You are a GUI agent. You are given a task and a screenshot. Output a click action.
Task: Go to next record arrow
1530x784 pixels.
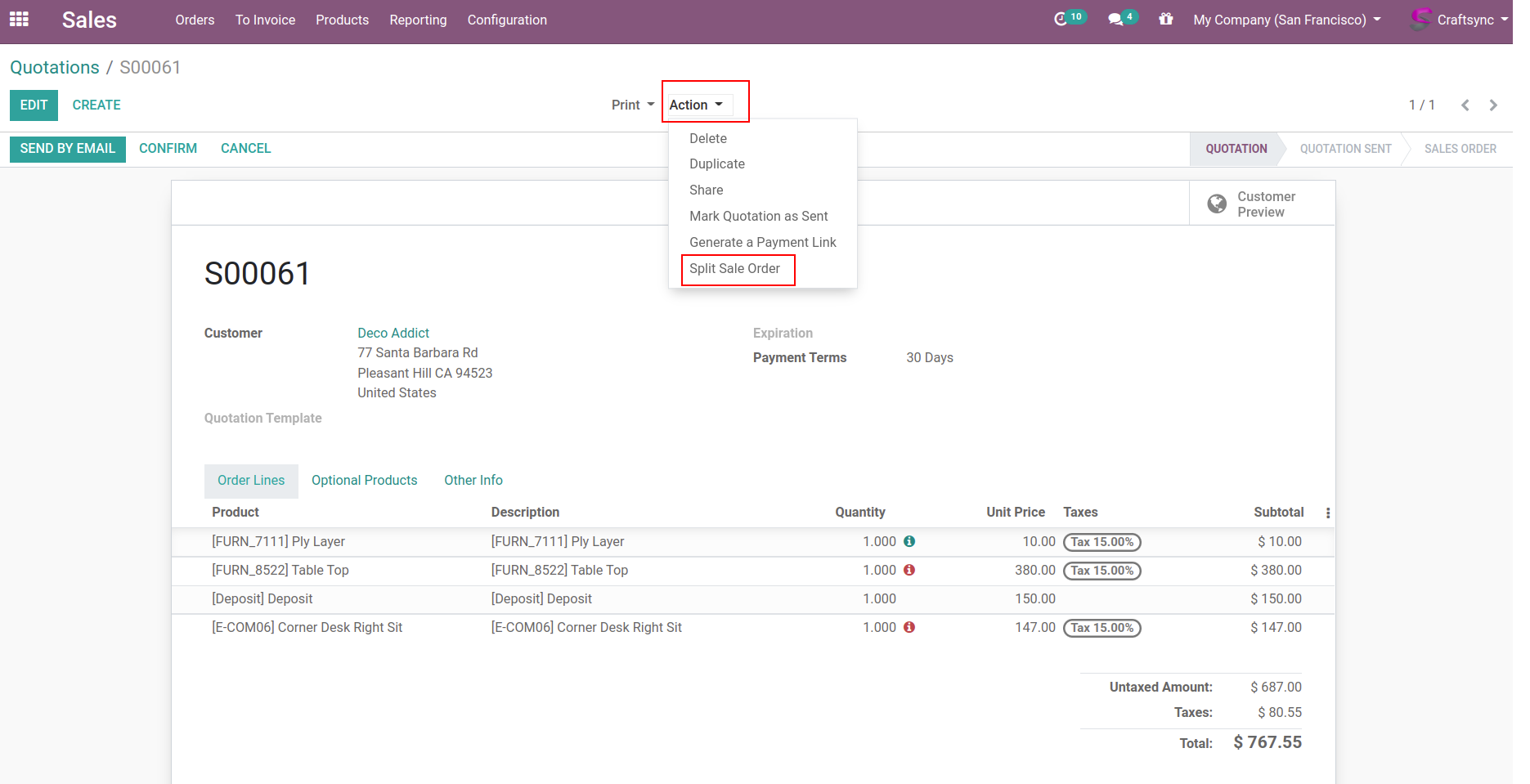(x=1493, y=105)
